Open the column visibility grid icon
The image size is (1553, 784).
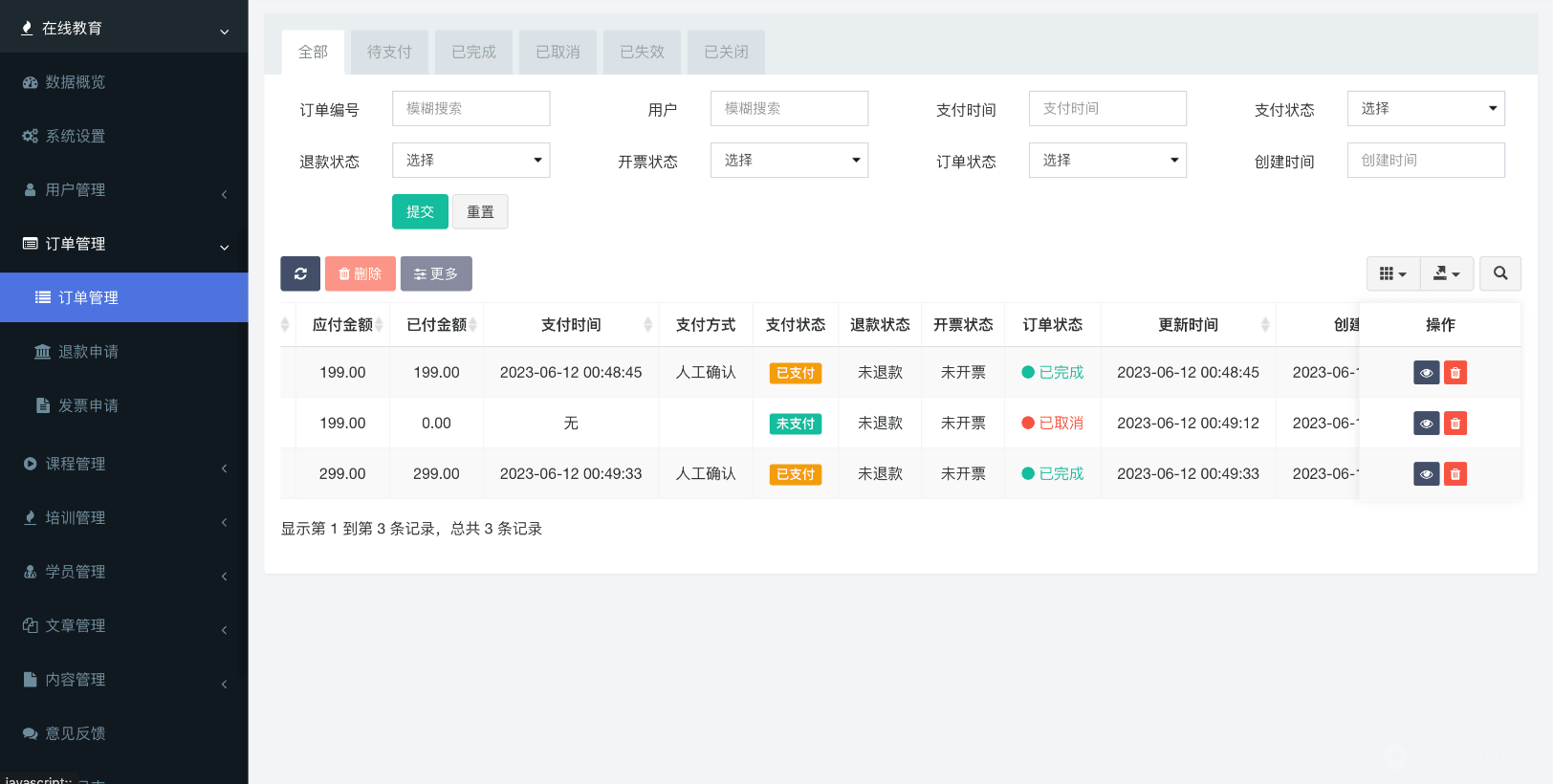(1392, 273)
